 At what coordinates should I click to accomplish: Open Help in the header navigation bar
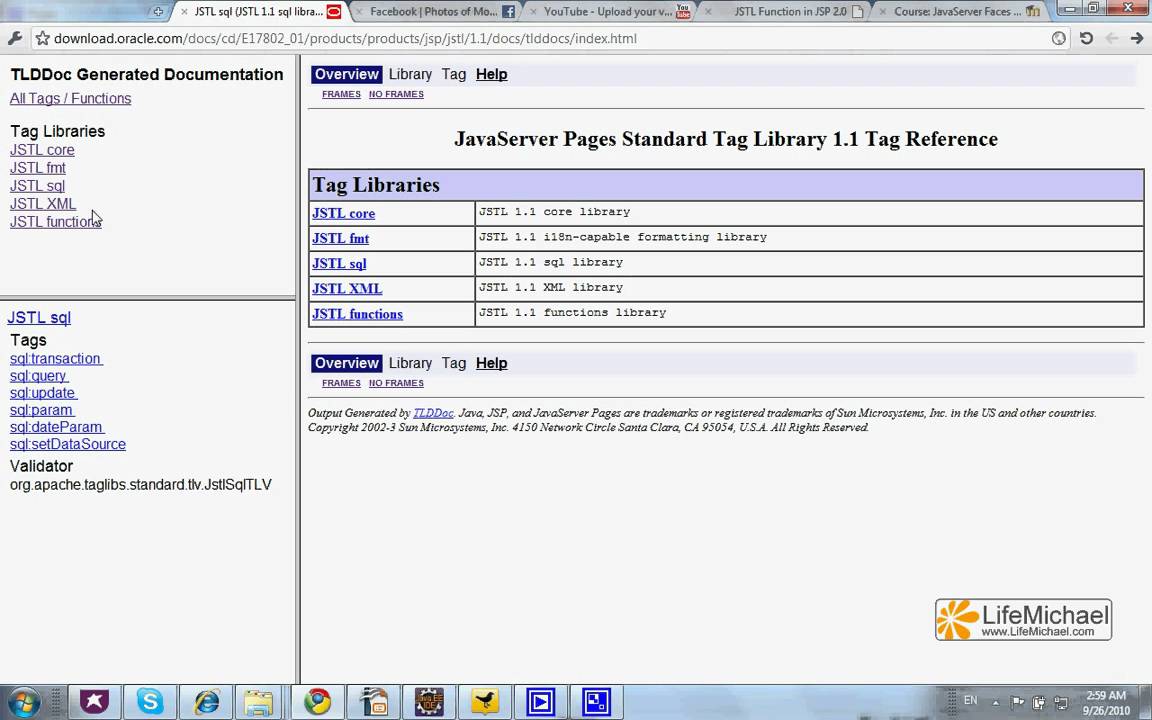(x=492, y=74)
